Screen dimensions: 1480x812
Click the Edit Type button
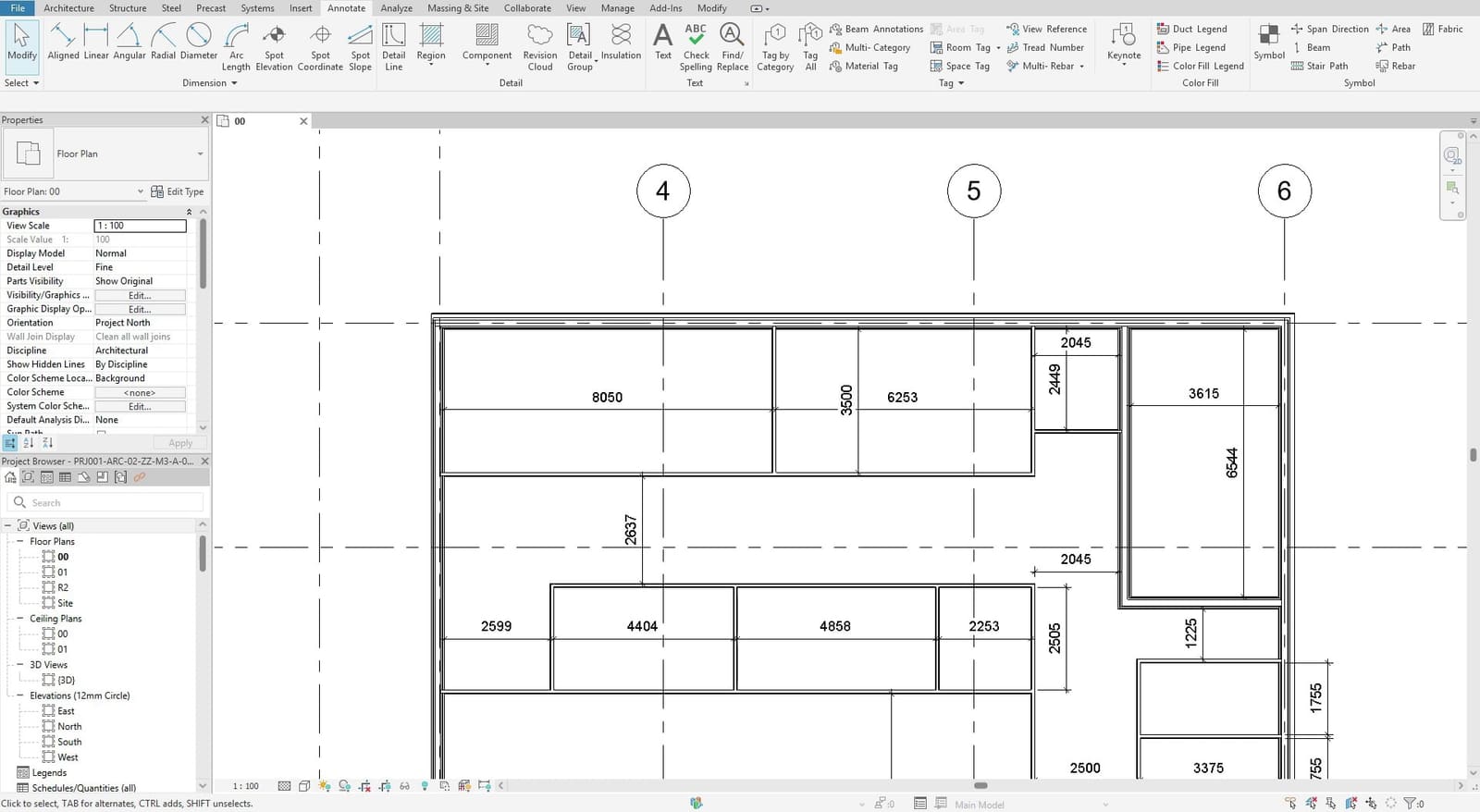coord(178,191)
